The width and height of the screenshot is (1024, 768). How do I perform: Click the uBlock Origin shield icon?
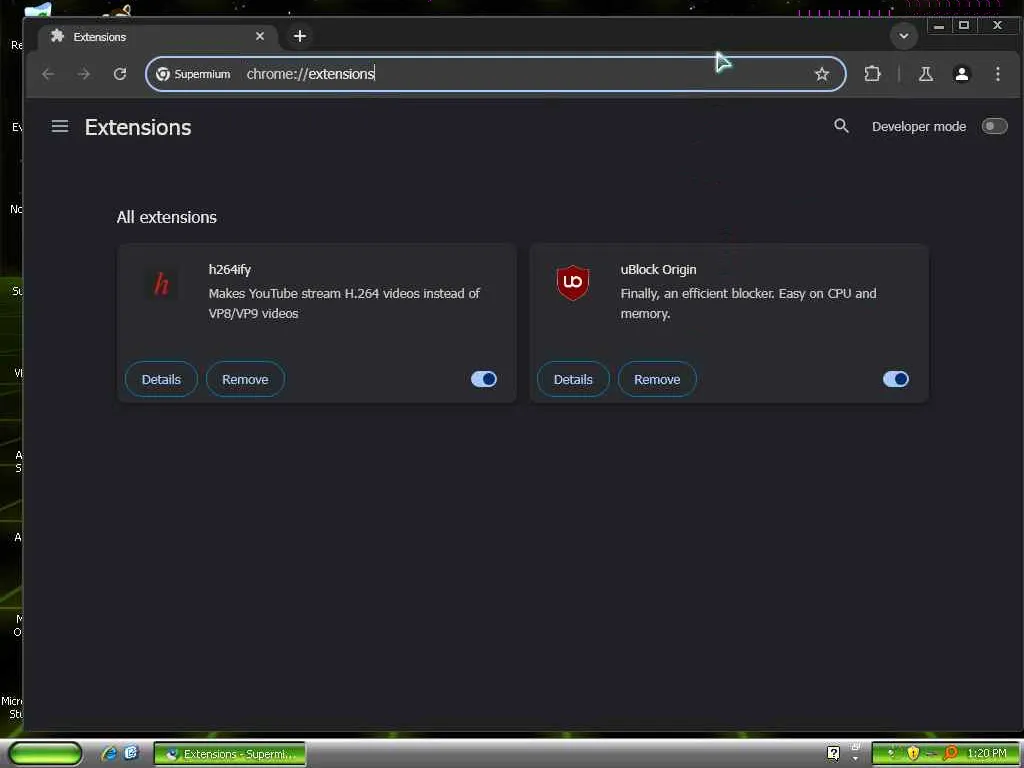click(x=573, y=283)
